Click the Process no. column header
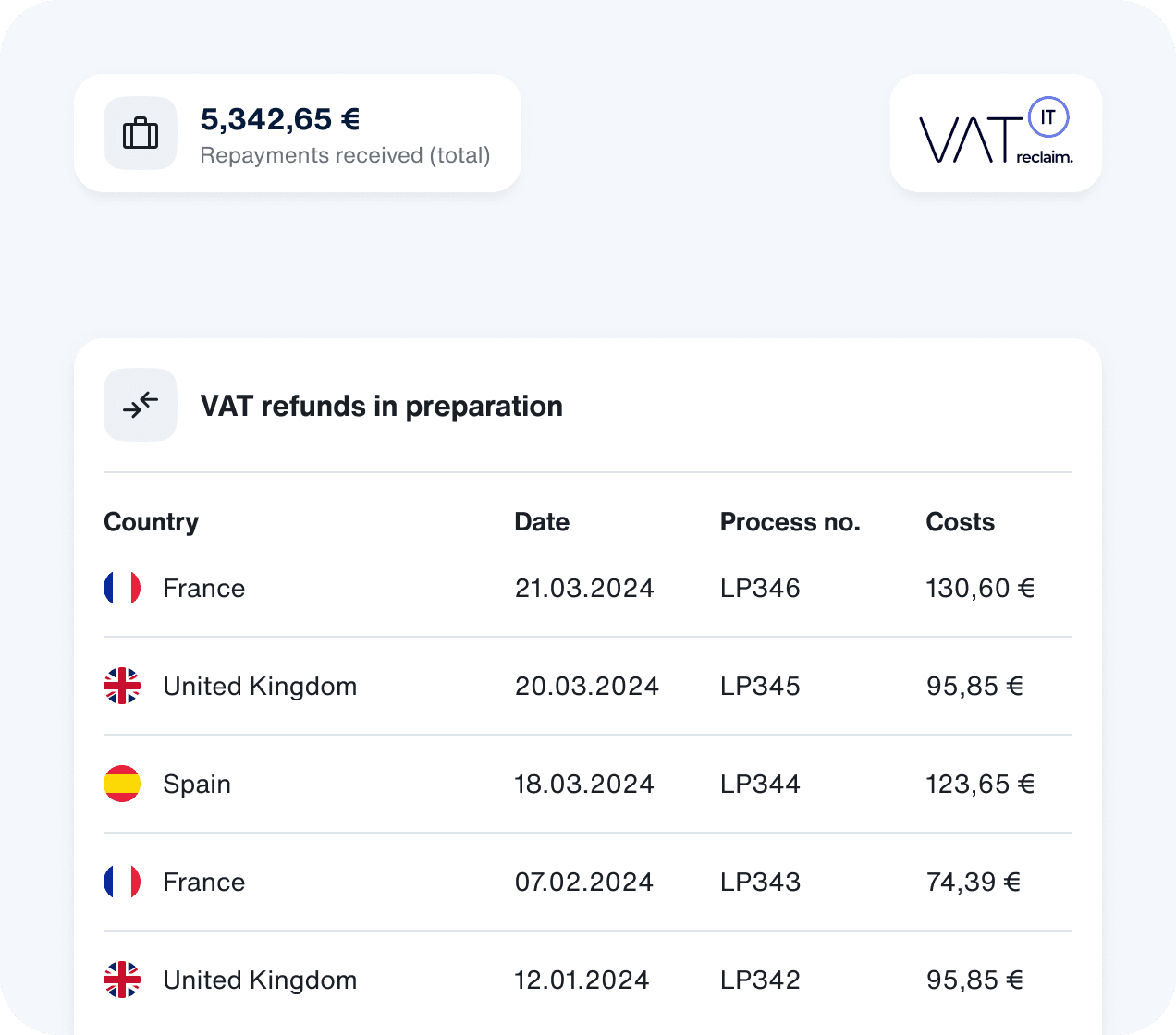Screen dimensions: 1176x1035 [790, 522]
